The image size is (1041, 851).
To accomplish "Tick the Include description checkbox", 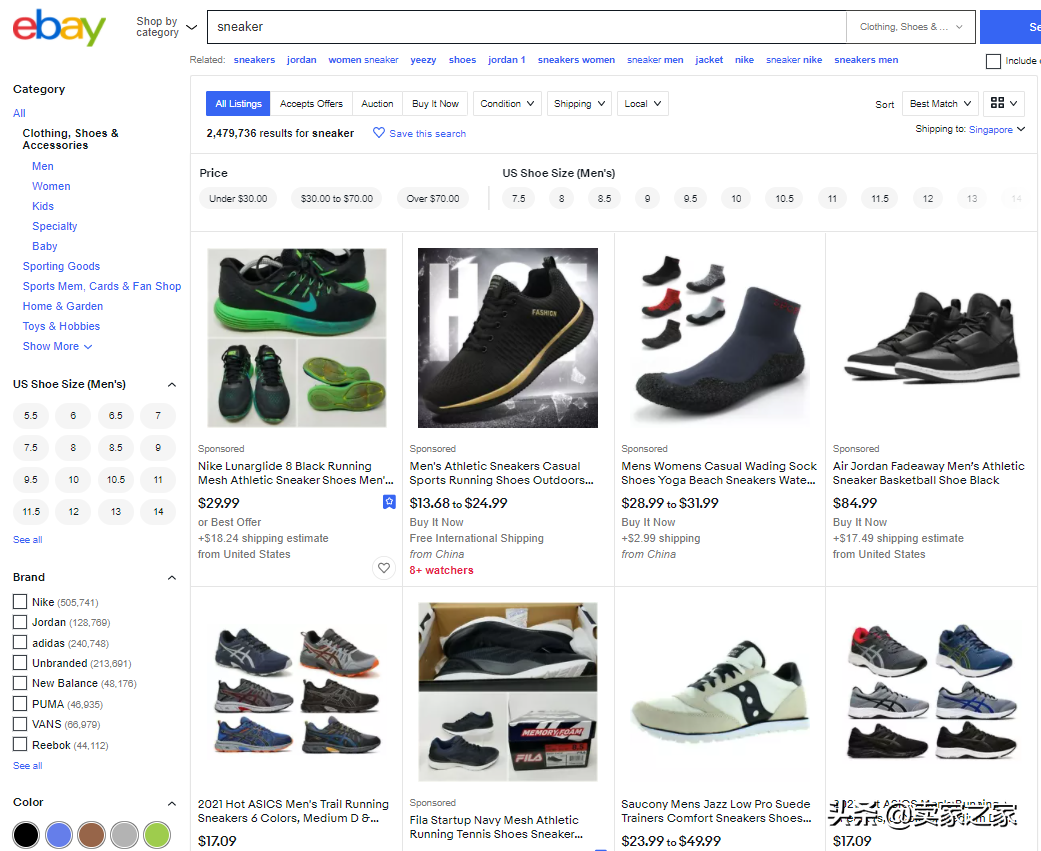I will [993, 61].
